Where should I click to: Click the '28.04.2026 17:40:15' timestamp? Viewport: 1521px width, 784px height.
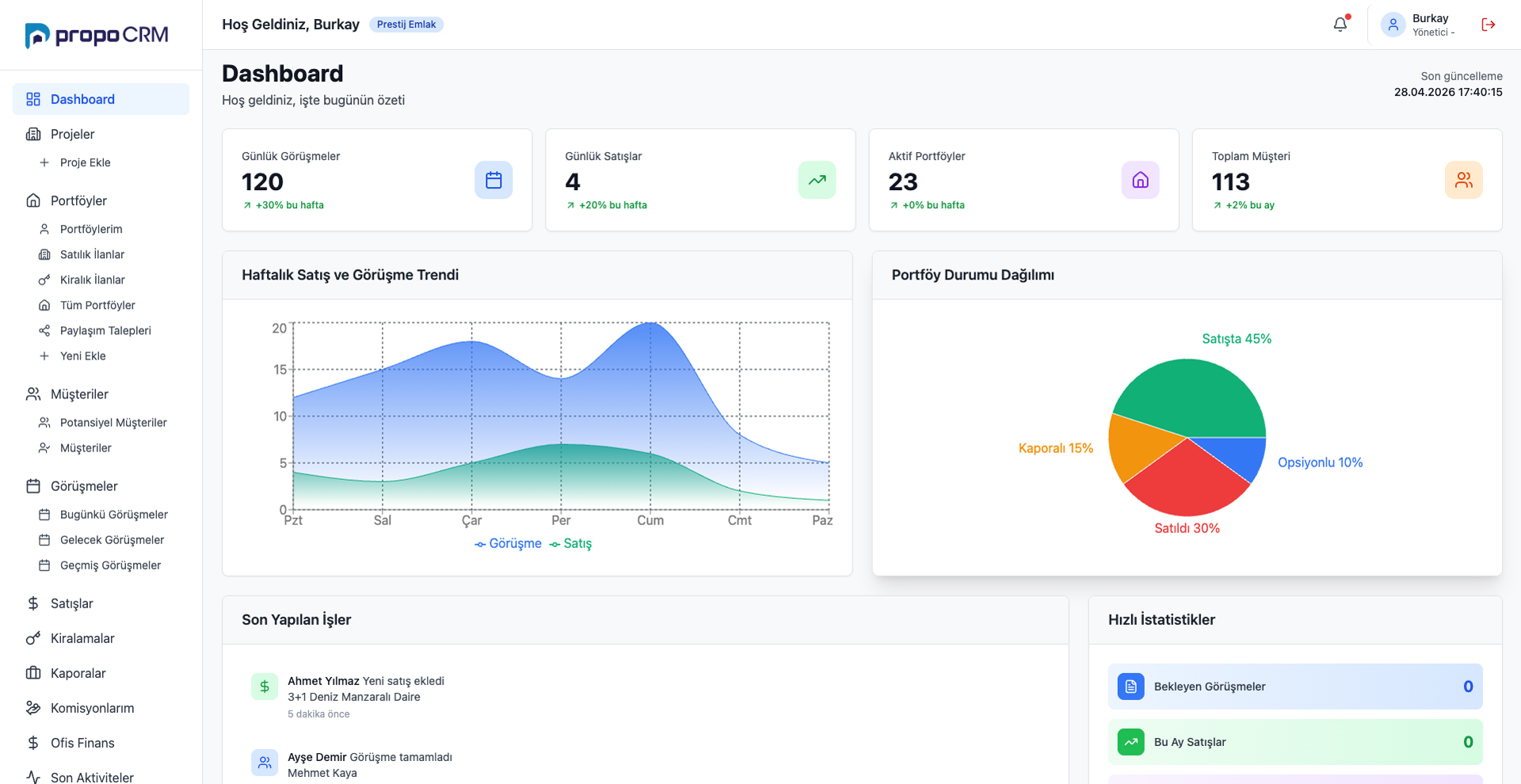pos(1448,92)
